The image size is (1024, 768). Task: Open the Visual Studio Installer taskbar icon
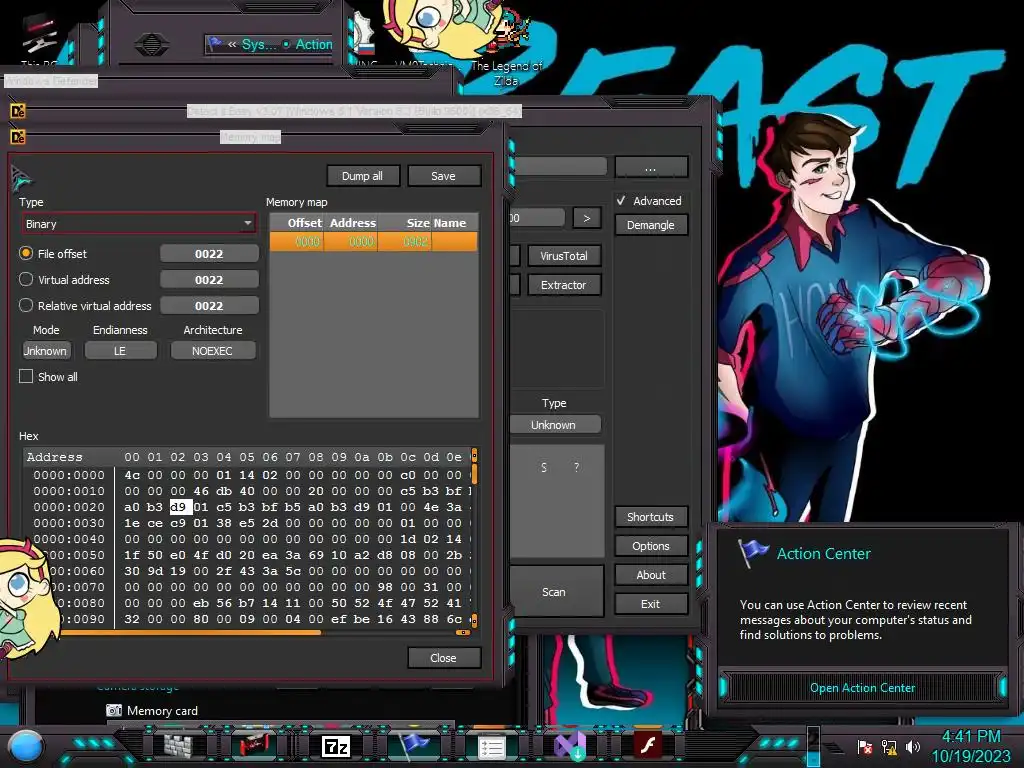[x=569, y=746]
